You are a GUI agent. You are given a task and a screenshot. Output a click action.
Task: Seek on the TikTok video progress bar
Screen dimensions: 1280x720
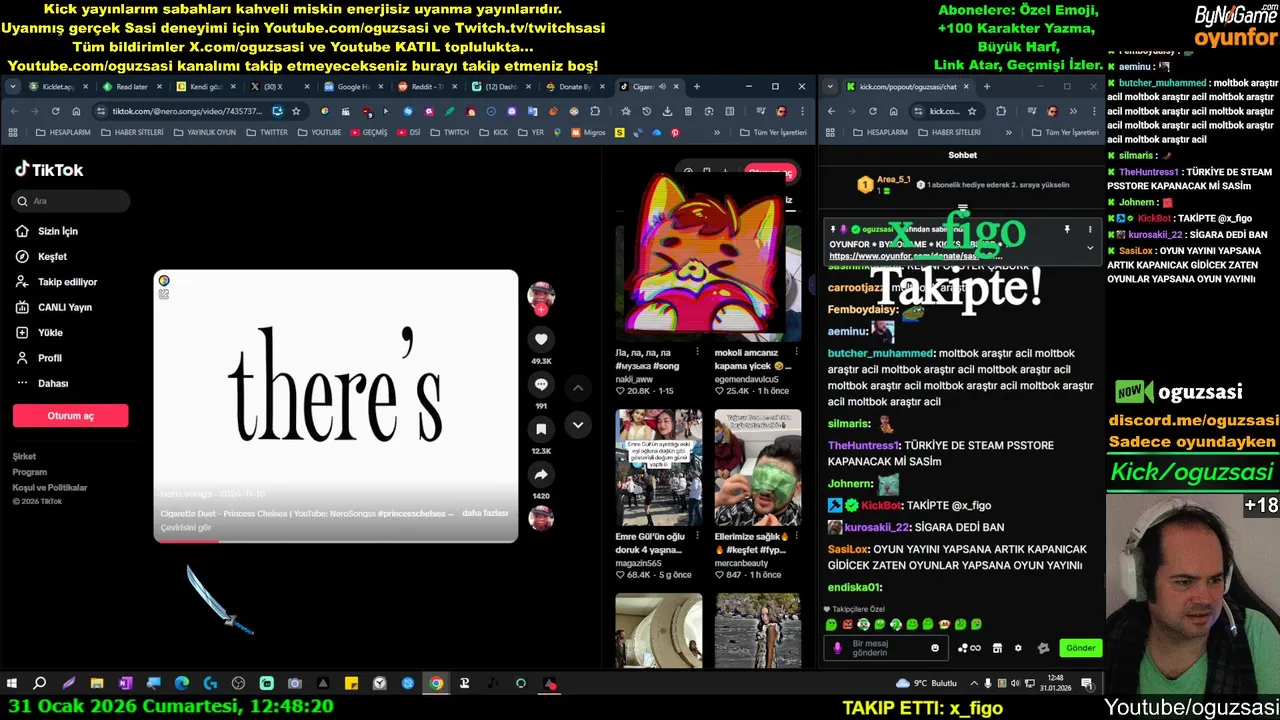336,541
